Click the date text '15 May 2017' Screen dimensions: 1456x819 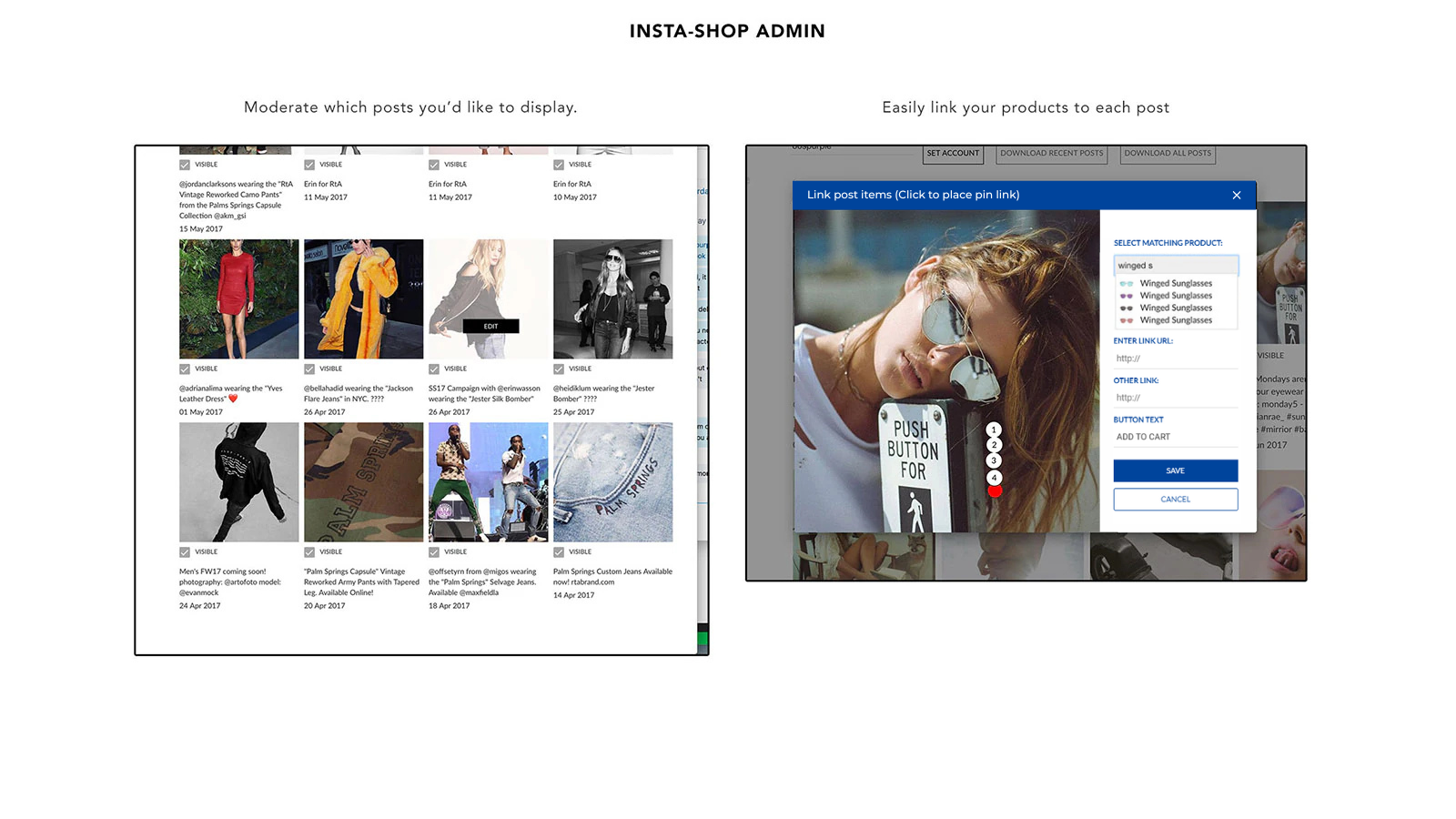[200, 229]
